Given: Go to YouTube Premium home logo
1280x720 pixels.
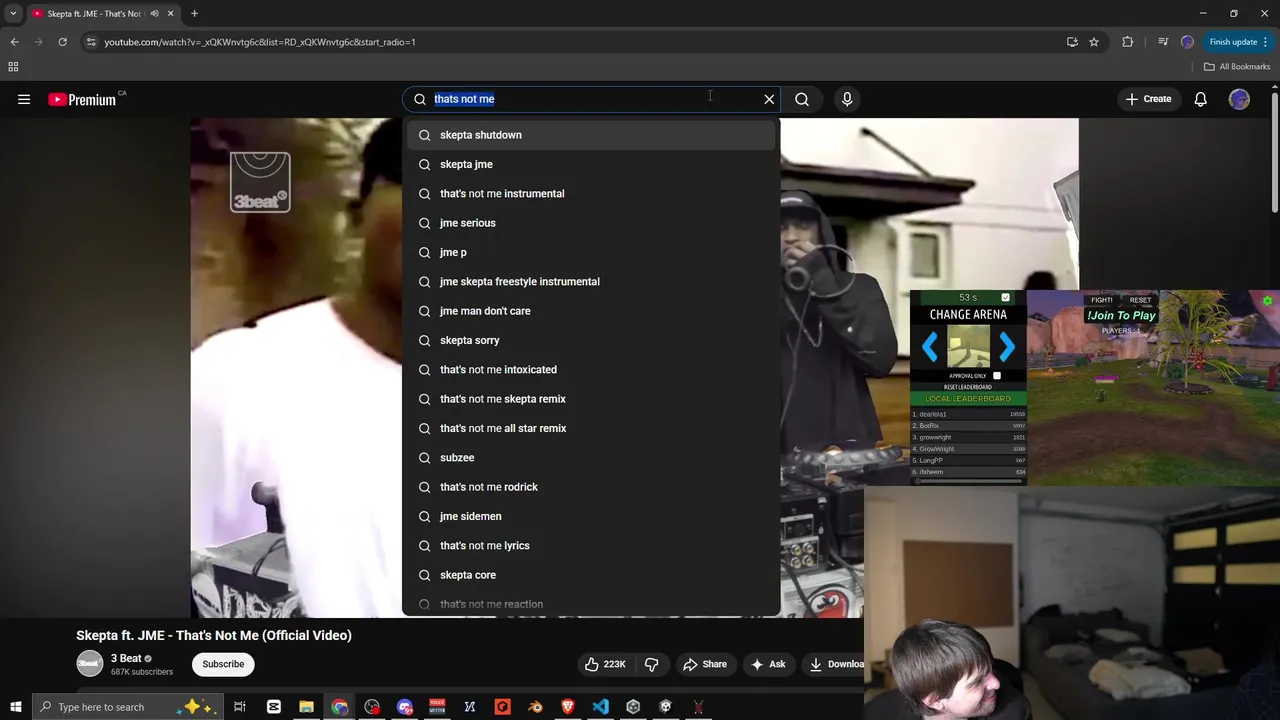Looking at the screenshot, I should [82, 99].
